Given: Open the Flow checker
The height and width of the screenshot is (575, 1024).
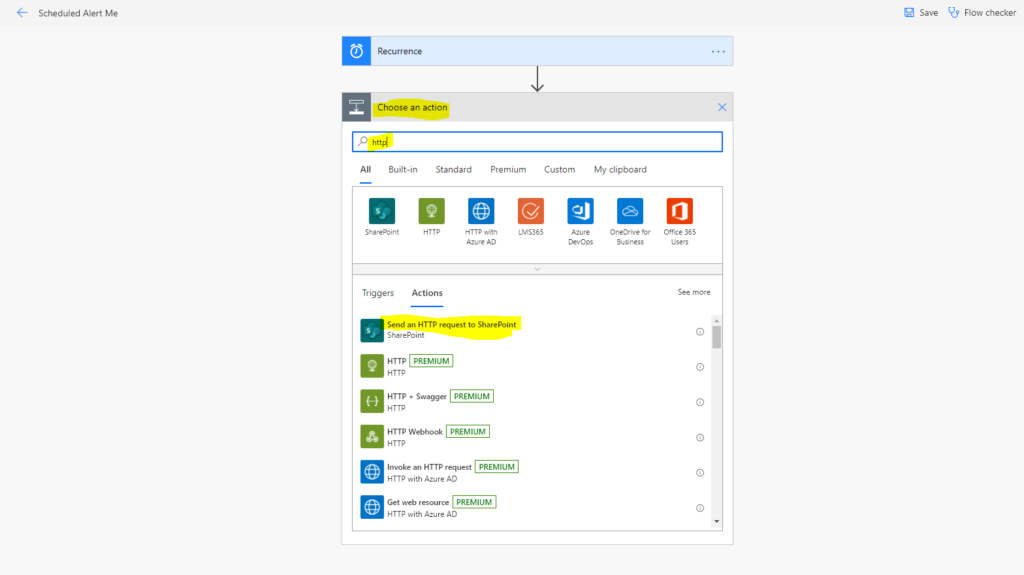Looking at the screenshot, I should [982, 12].
